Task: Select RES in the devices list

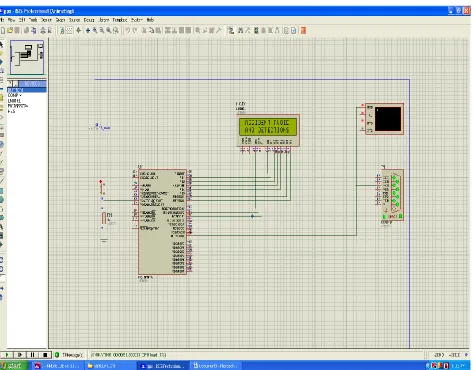Action: pyautogui.click(x=27, y=111)
